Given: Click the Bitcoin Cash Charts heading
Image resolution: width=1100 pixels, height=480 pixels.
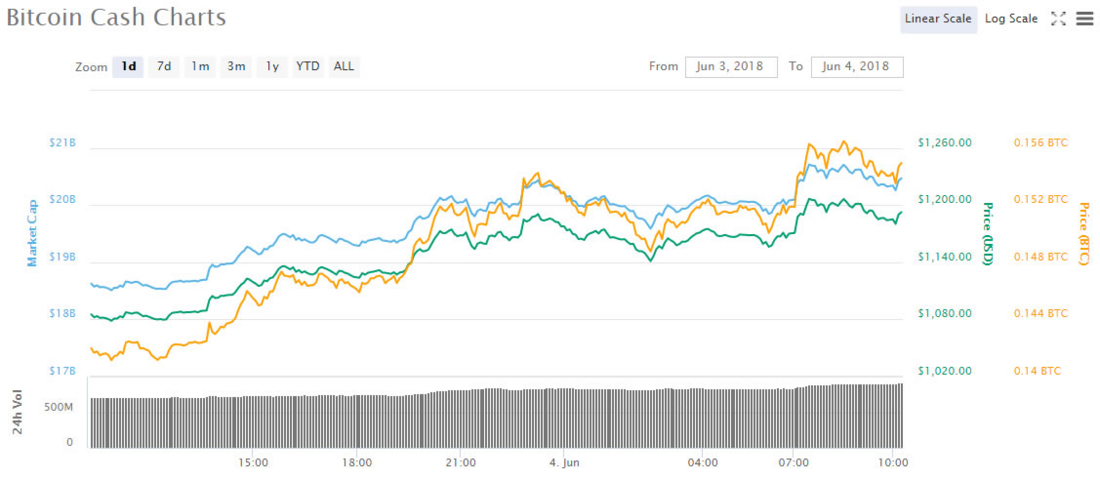Looking at the screenshot, I should coord(116,18).
